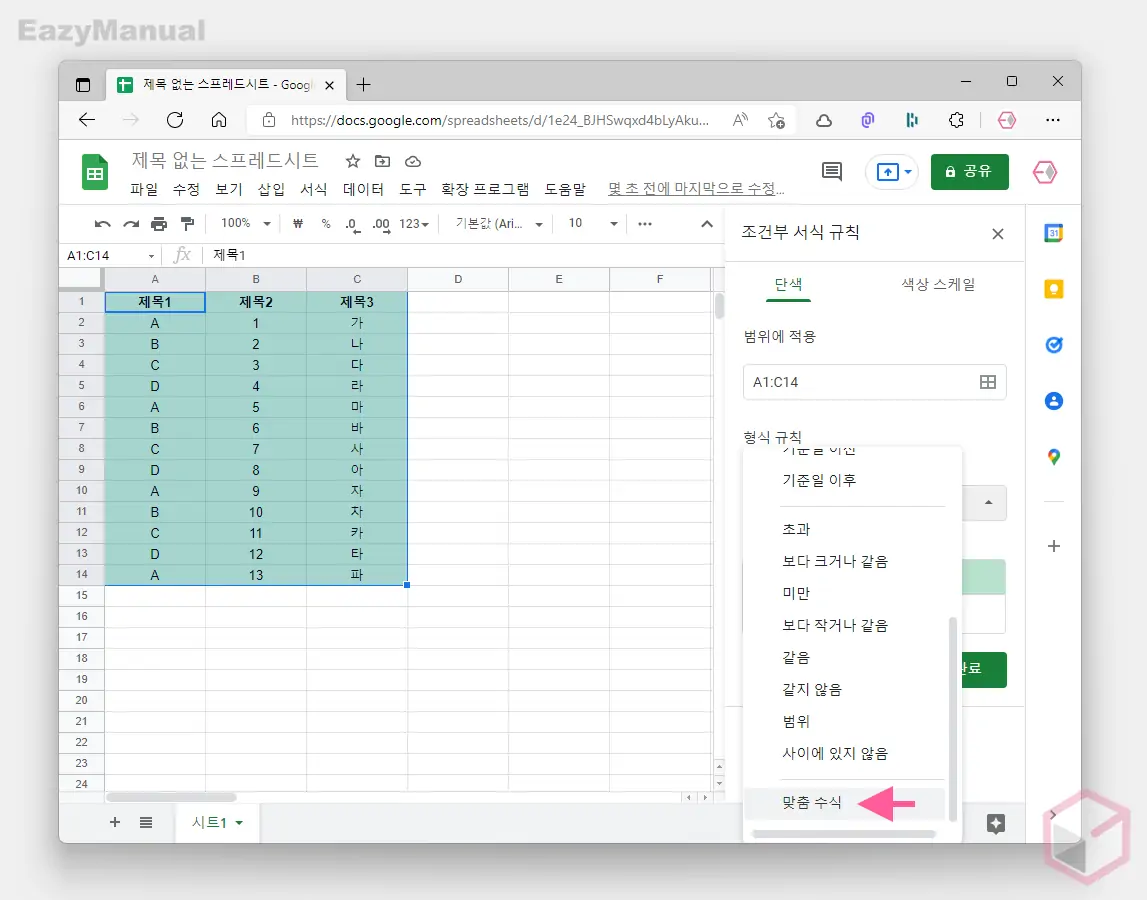Click the green 공유 share button
Screen dimensions: 1147x900
[x=969, y=172]
